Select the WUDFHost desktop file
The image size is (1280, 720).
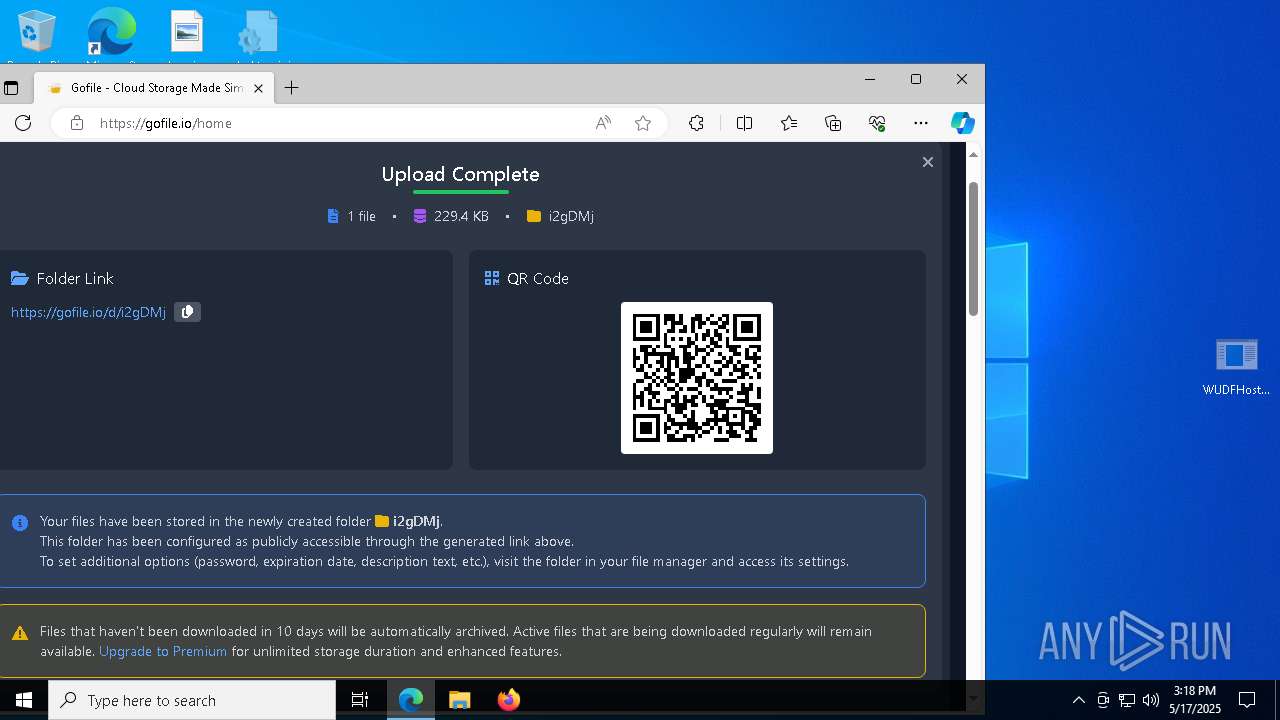1236,367
